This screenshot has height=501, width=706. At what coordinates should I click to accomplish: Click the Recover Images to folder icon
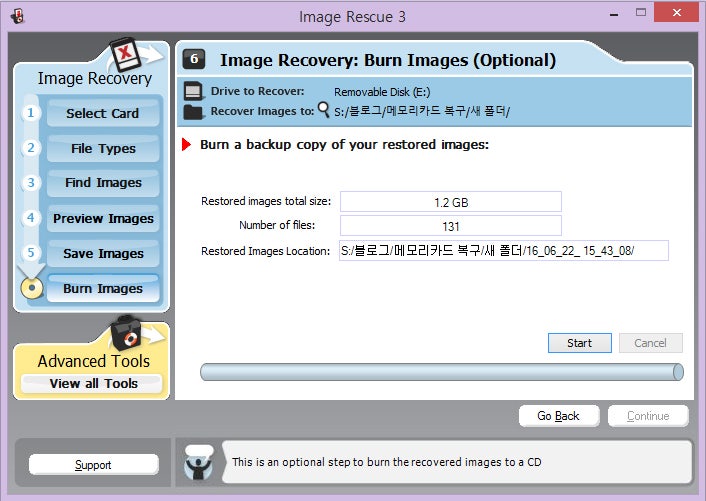pos(193,112)
